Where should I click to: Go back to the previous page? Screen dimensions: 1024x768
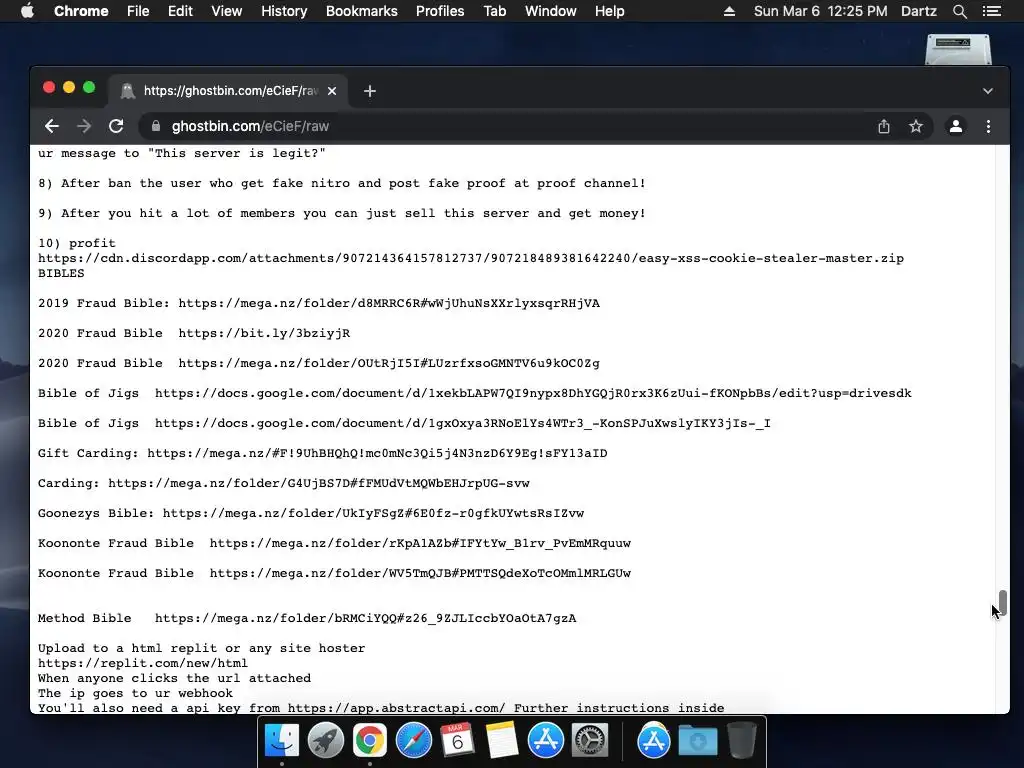52,126
